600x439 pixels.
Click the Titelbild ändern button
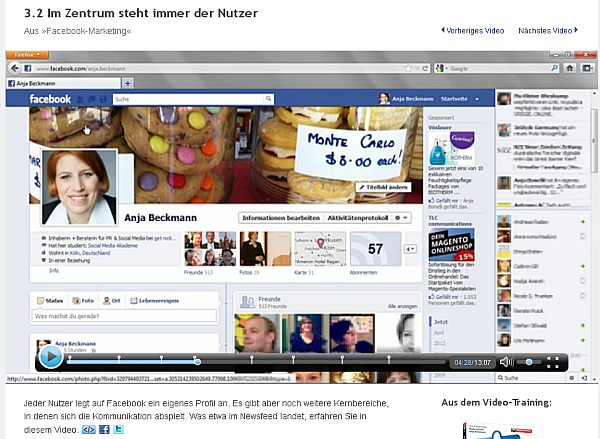coord(381,187)
